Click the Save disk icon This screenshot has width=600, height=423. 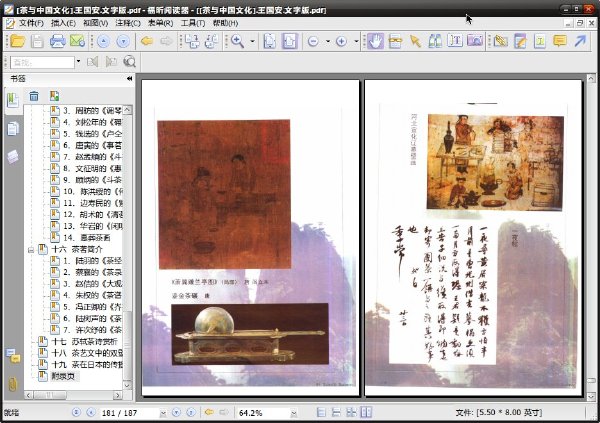point(37,41)
